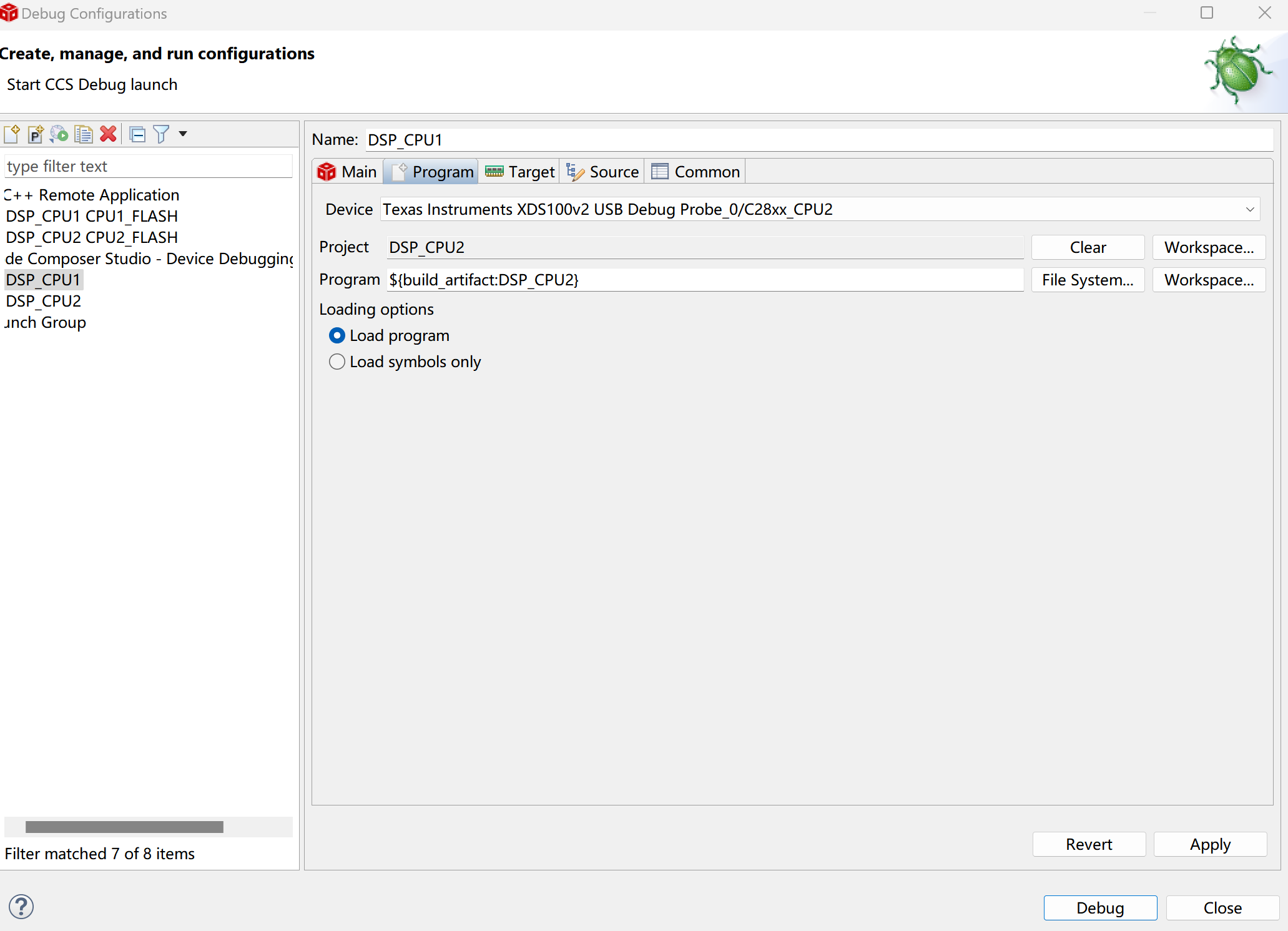Duplicate the selected launch configuration
The height and width of the screenshot is (931, 1288).
pos(83,134)
